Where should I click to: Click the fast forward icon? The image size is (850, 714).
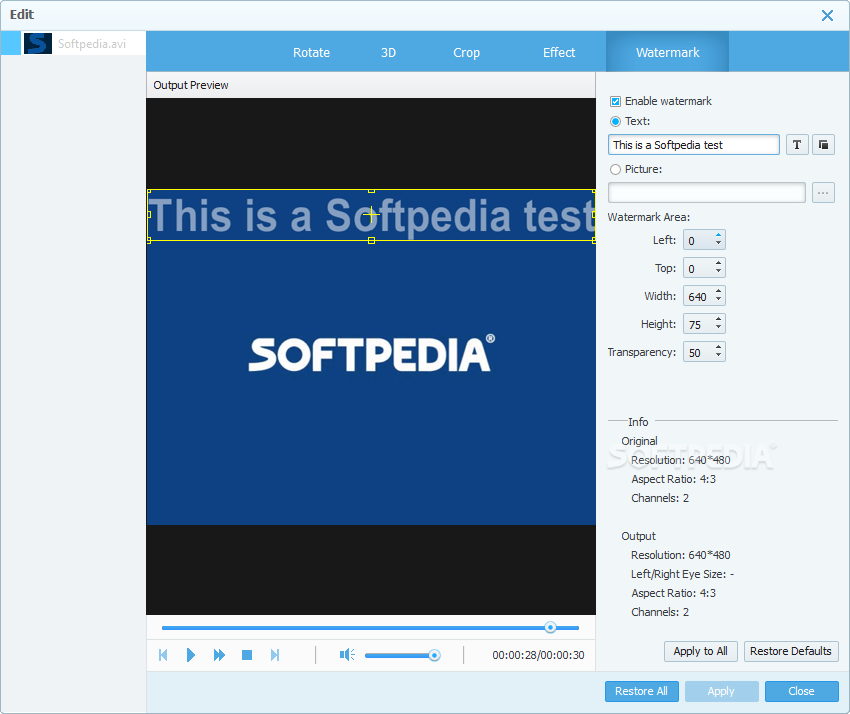(x=219, y=655)
